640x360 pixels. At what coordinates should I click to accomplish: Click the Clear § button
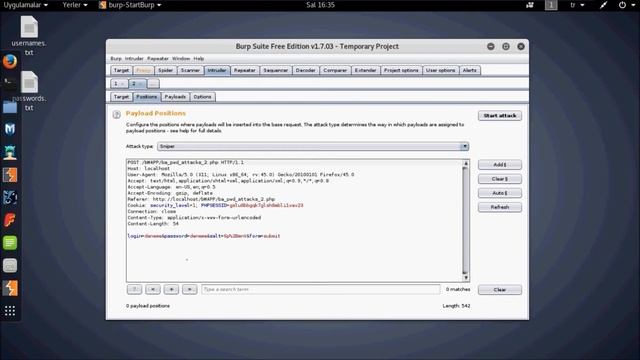[x=500, y=179]
